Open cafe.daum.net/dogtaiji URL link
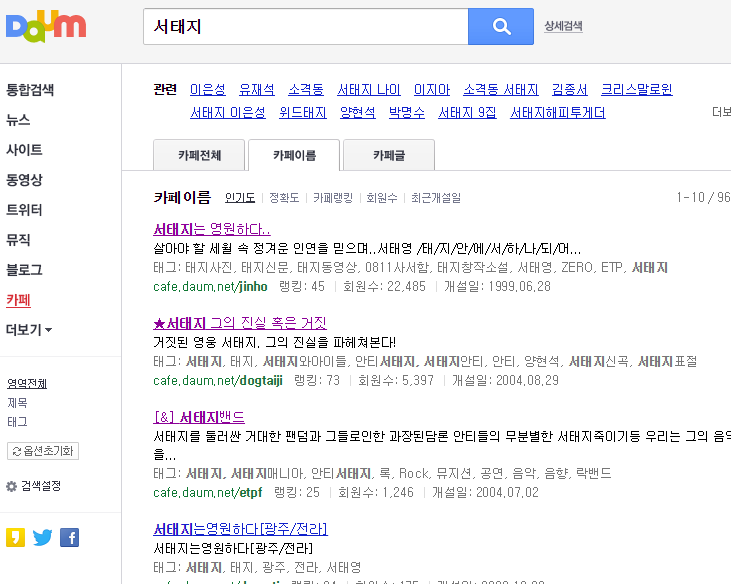 (218, 381)
